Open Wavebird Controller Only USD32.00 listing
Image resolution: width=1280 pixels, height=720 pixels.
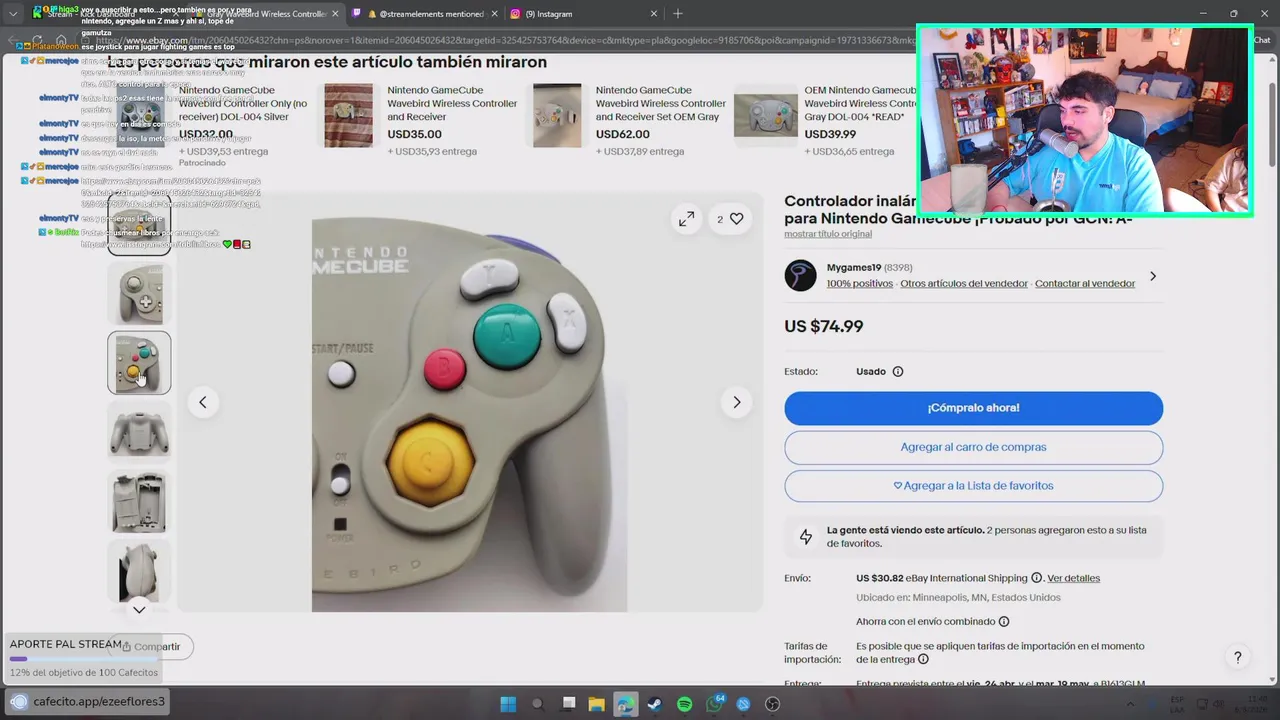click(x=243, y=103)
